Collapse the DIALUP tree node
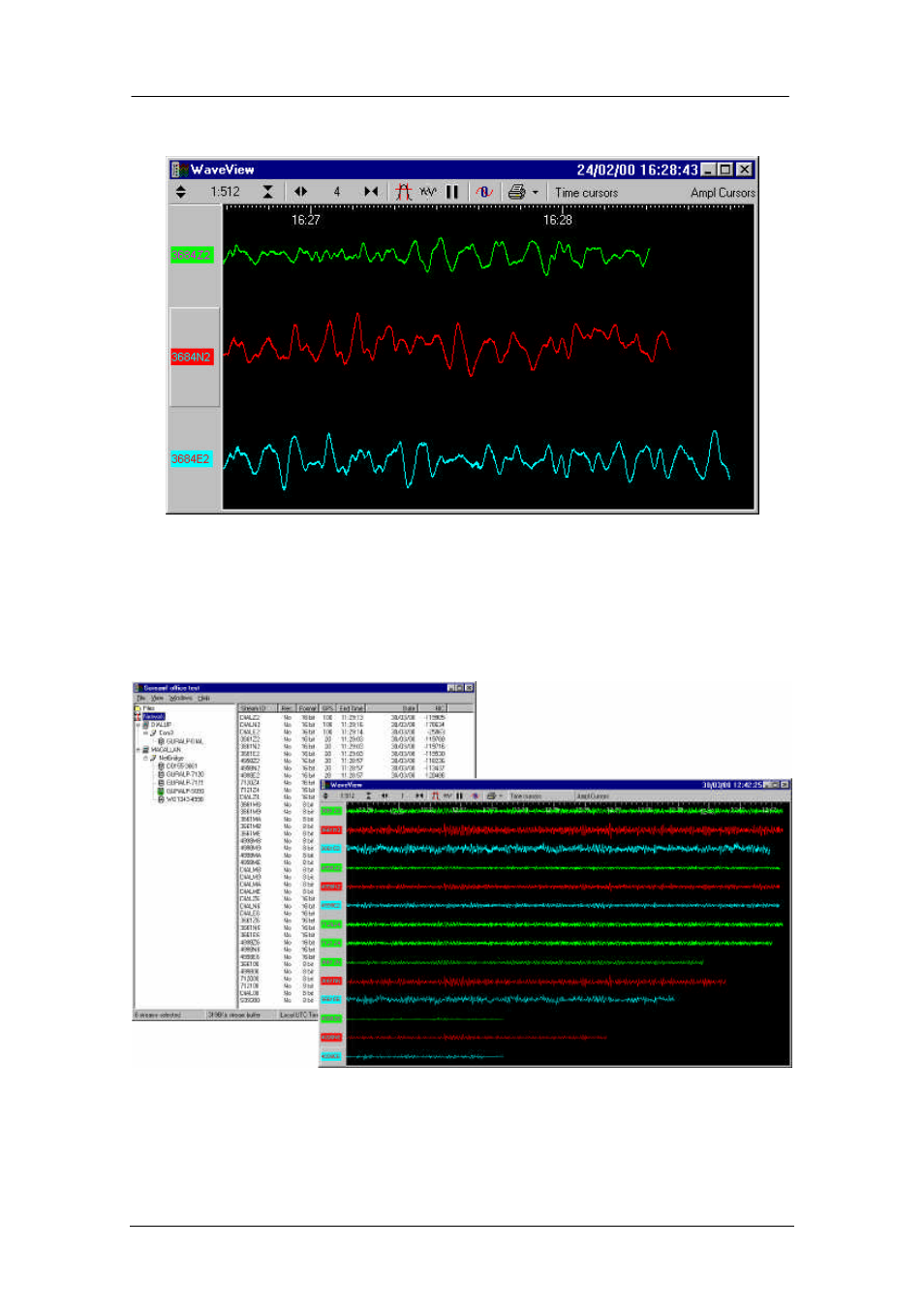924x1309 pixels. click(138, 725)
